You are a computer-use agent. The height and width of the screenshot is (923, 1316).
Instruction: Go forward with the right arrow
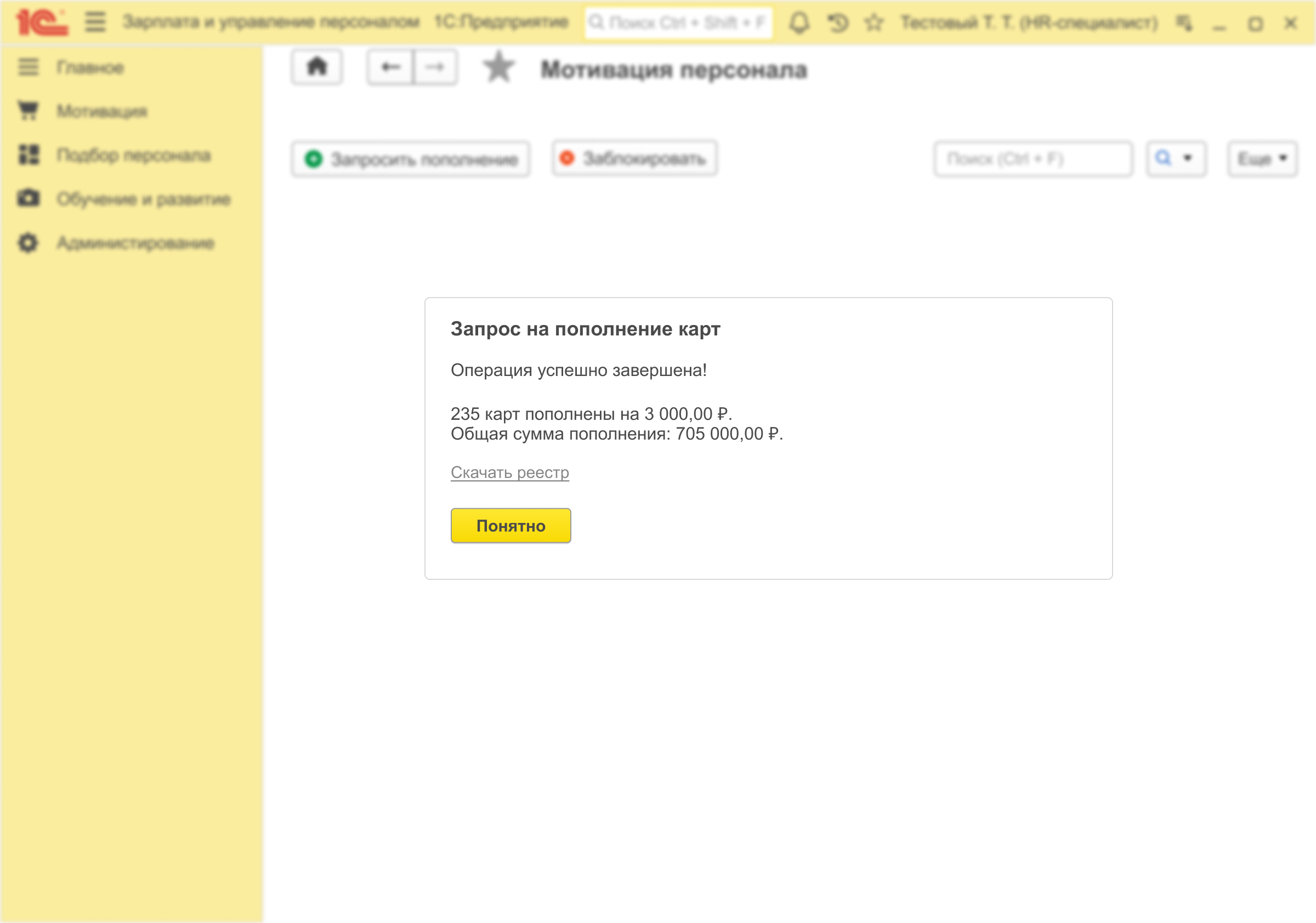pyautogui.click(x=435, y=67)
